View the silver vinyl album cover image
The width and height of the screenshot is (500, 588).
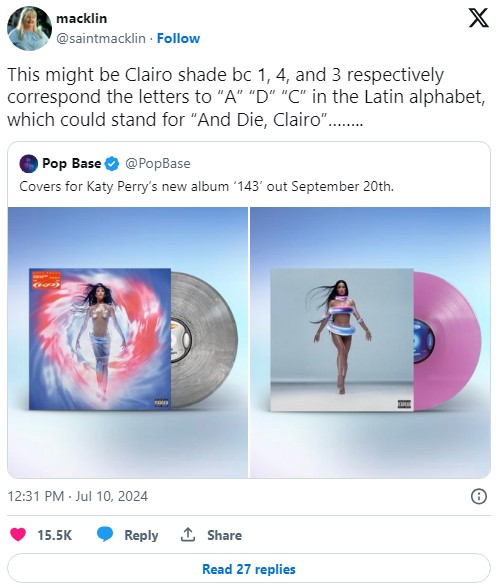tap(128, 343)
